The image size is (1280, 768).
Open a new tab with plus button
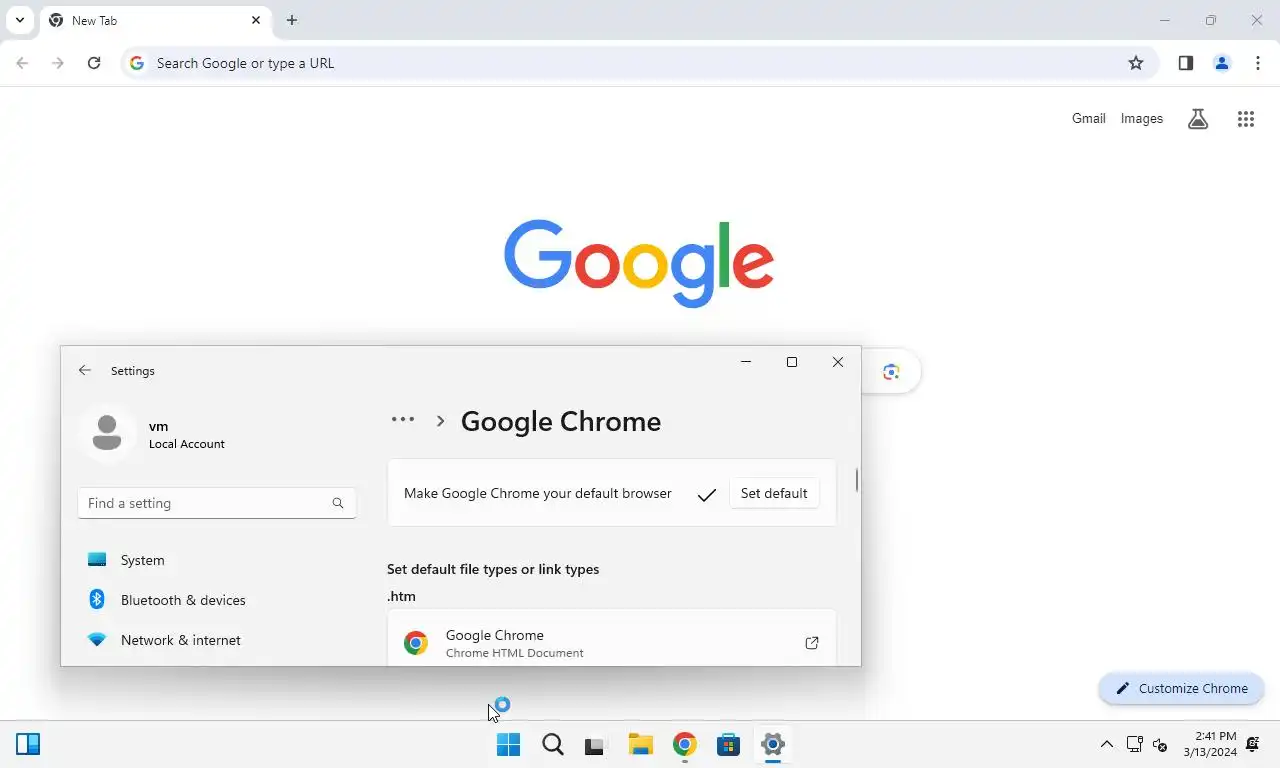point(292,20)
